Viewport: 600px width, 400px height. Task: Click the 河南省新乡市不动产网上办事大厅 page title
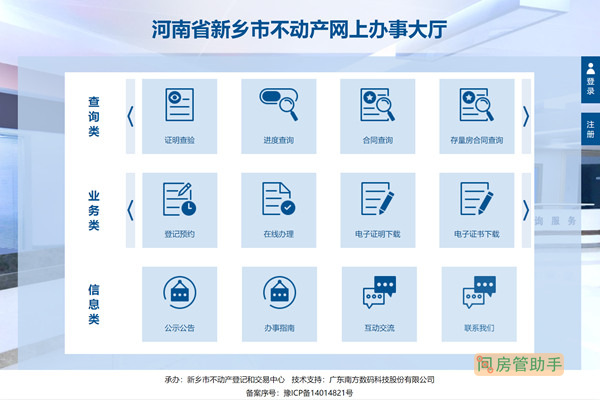[x=299, y=29]
